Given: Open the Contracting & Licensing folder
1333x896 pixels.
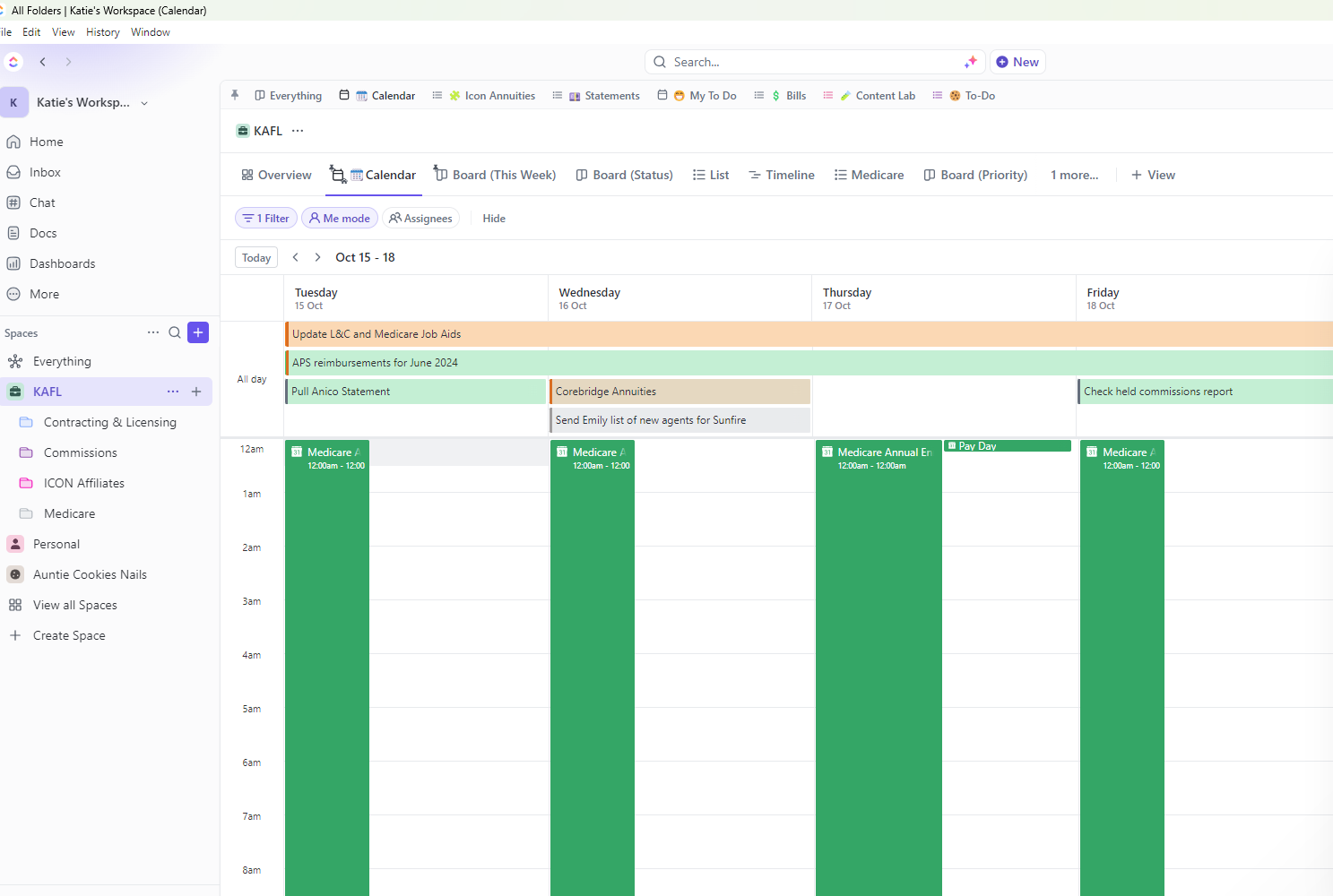Looking at the screenshot, I should tap(110, 422).
